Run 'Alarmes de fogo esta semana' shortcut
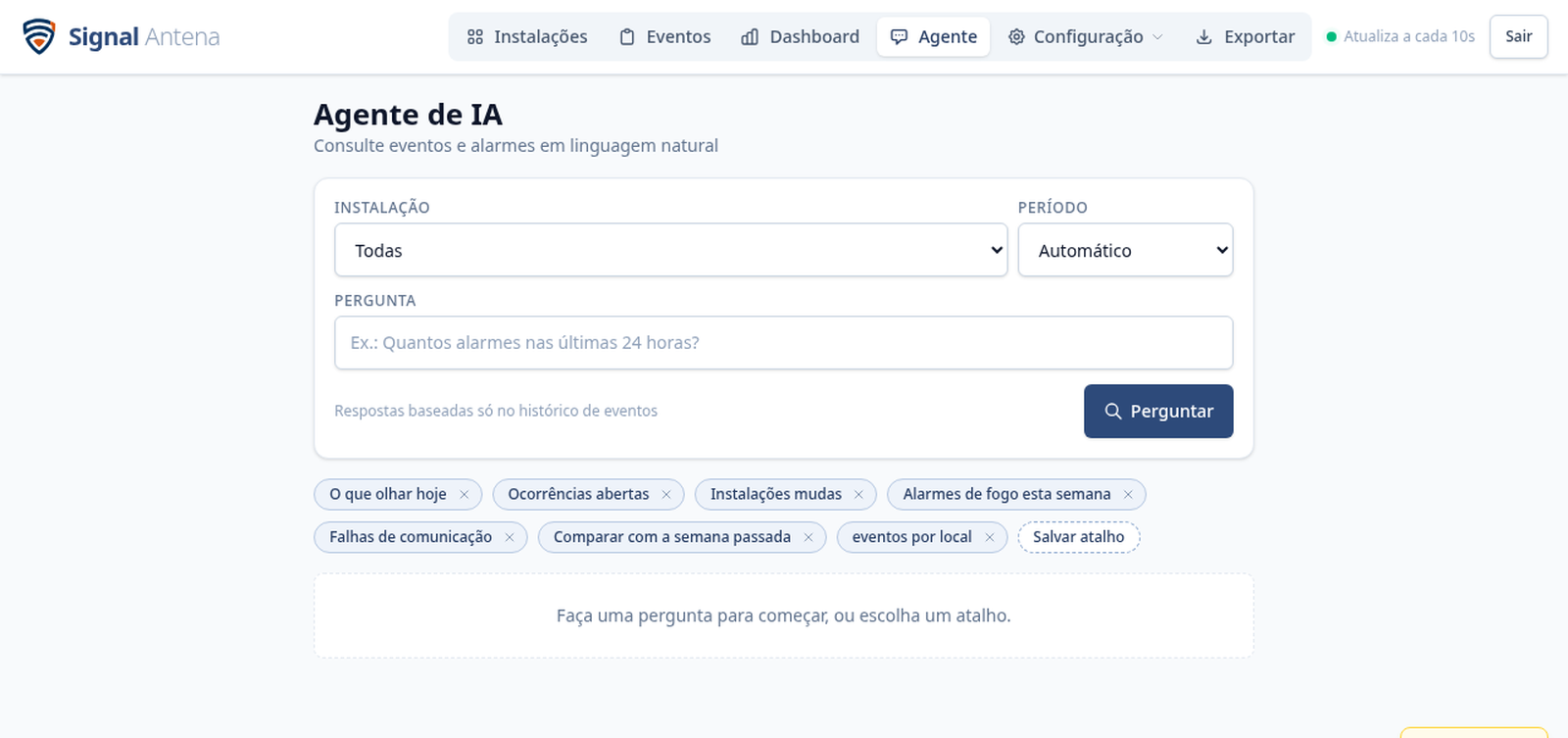 click(1006, 495)
